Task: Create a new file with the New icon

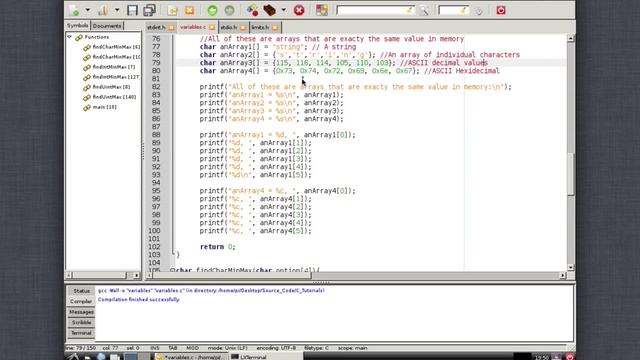Action: coord(74,10)
